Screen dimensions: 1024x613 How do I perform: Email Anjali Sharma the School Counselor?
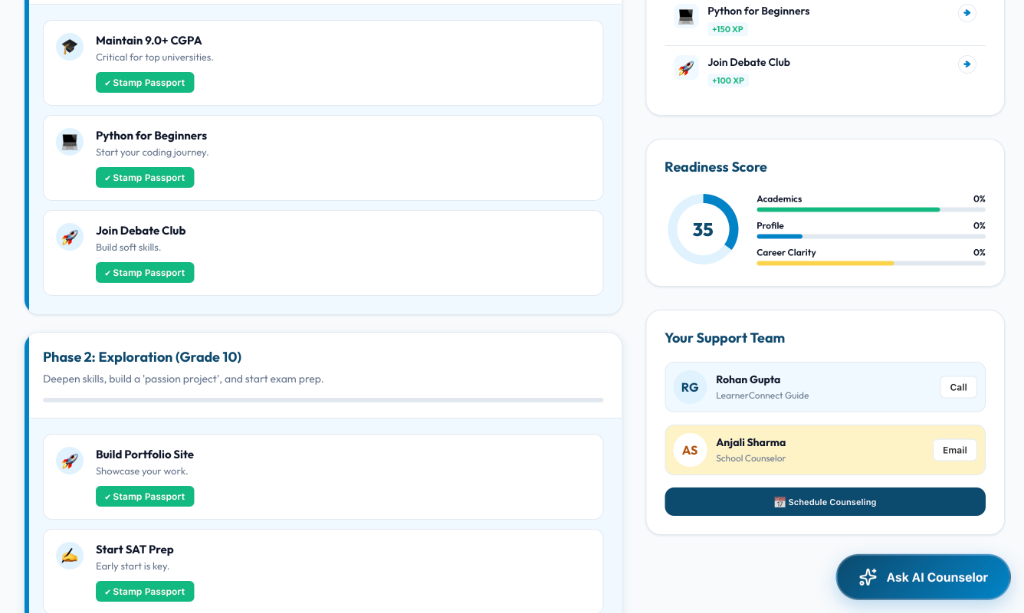[x=954, y=450]
